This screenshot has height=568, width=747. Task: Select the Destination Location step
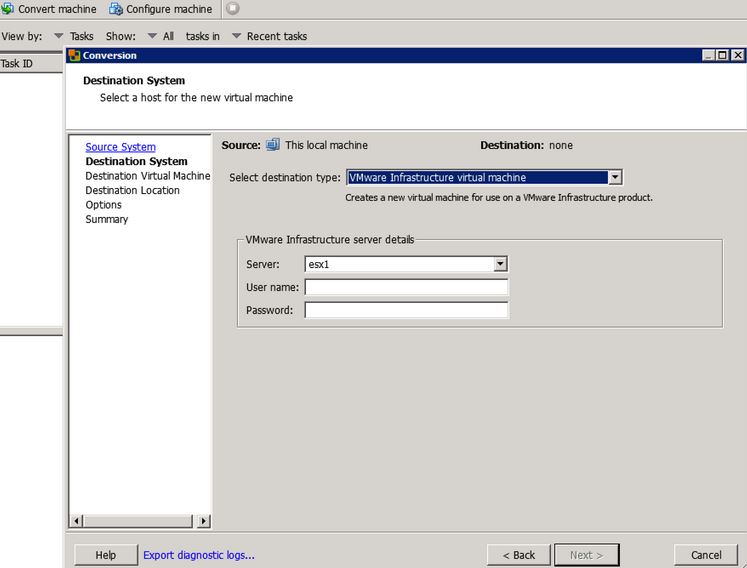[x=132, y=190]
